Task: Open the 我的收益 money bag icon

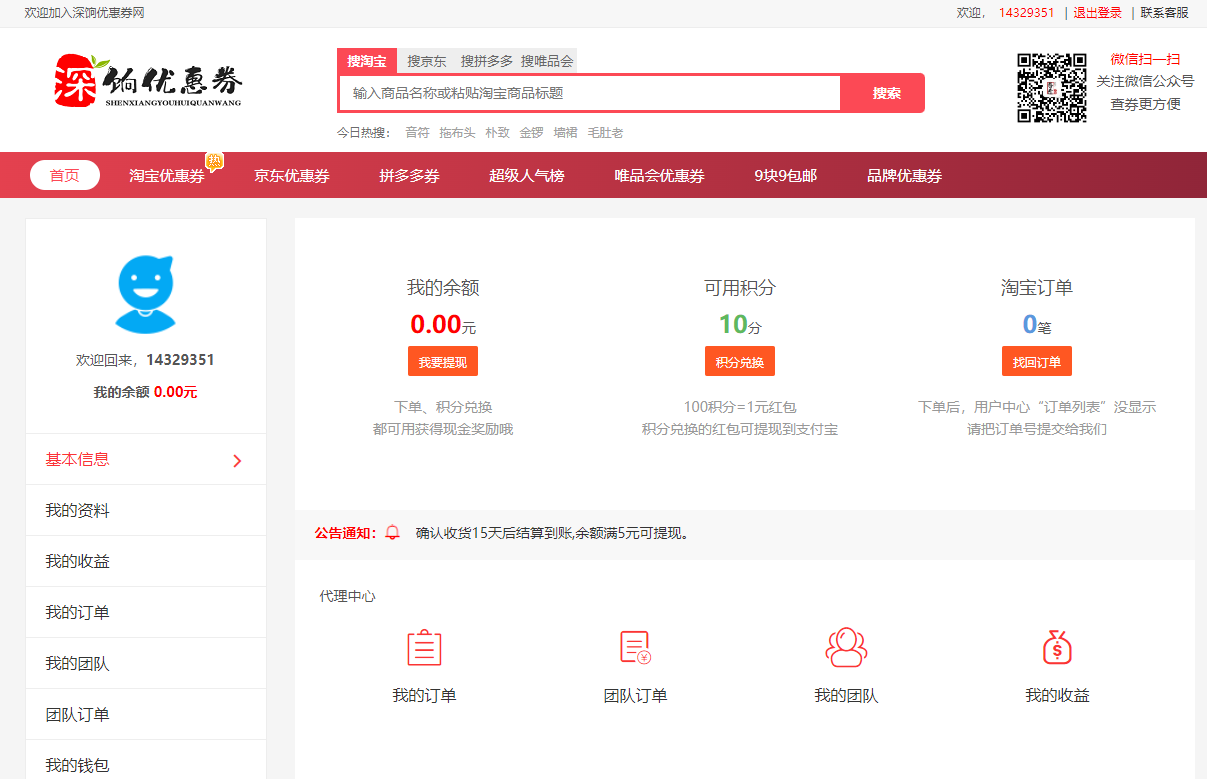Action: (1057, 648)
